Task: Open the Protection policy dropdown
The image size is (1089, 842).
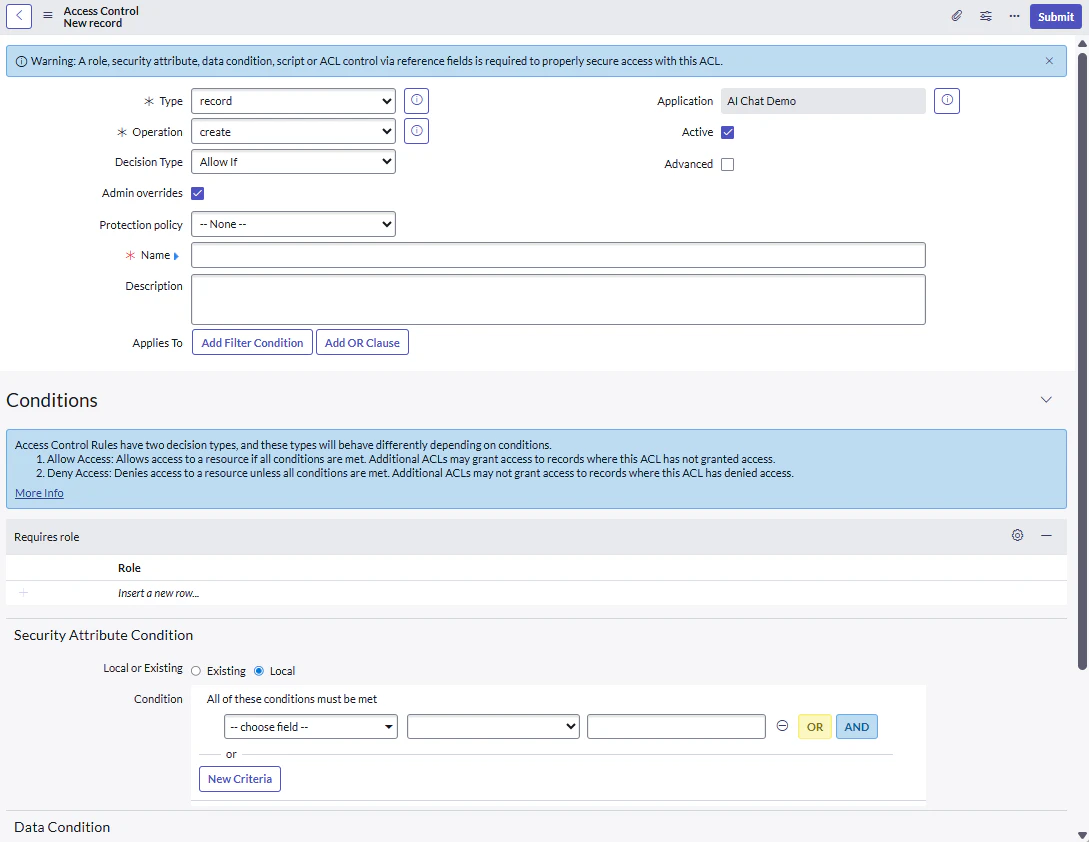Action: [x=293, y=224]
